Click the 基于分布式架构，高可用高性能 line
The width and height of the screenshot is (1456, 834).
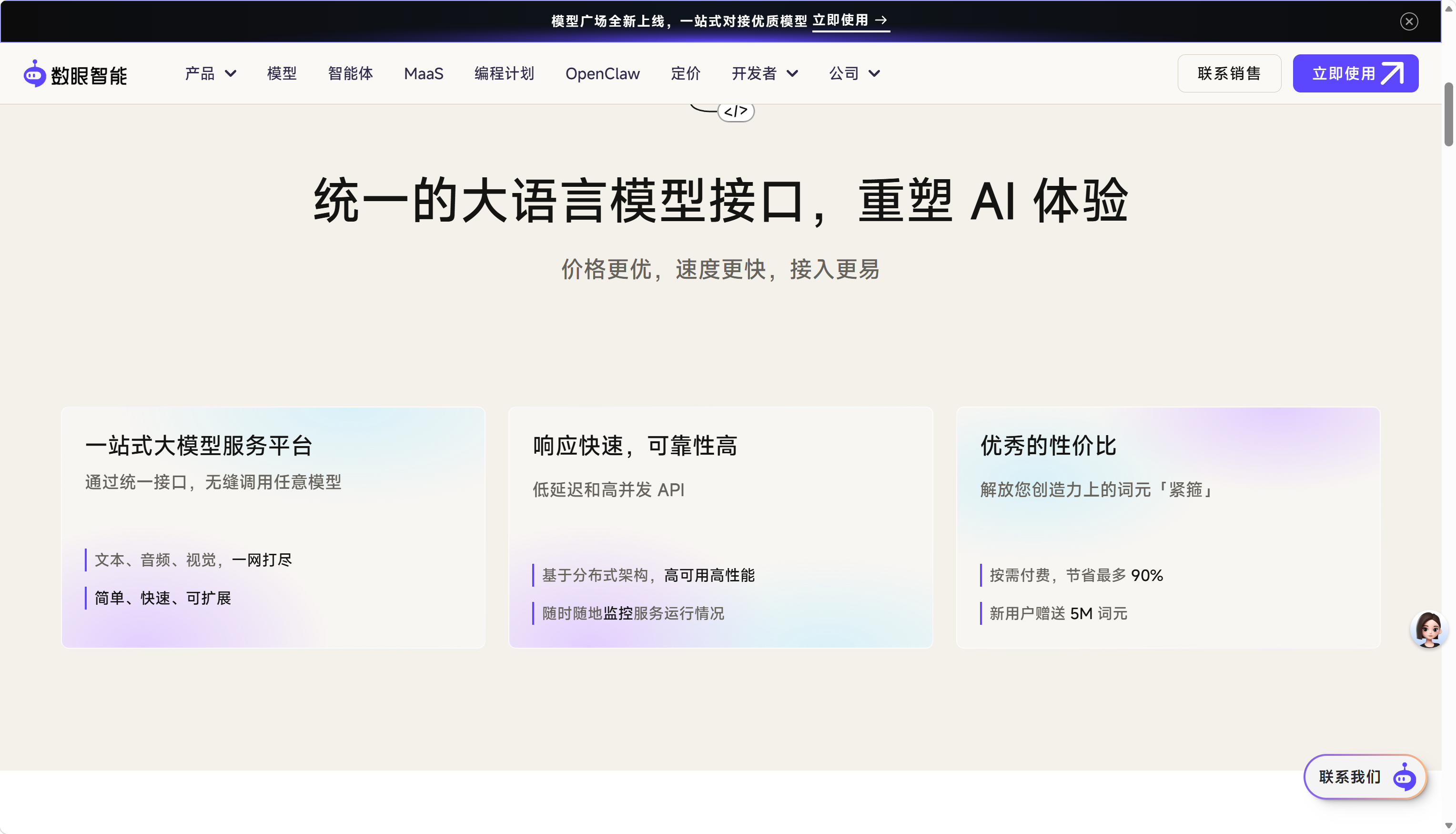[x=648, y=575]
